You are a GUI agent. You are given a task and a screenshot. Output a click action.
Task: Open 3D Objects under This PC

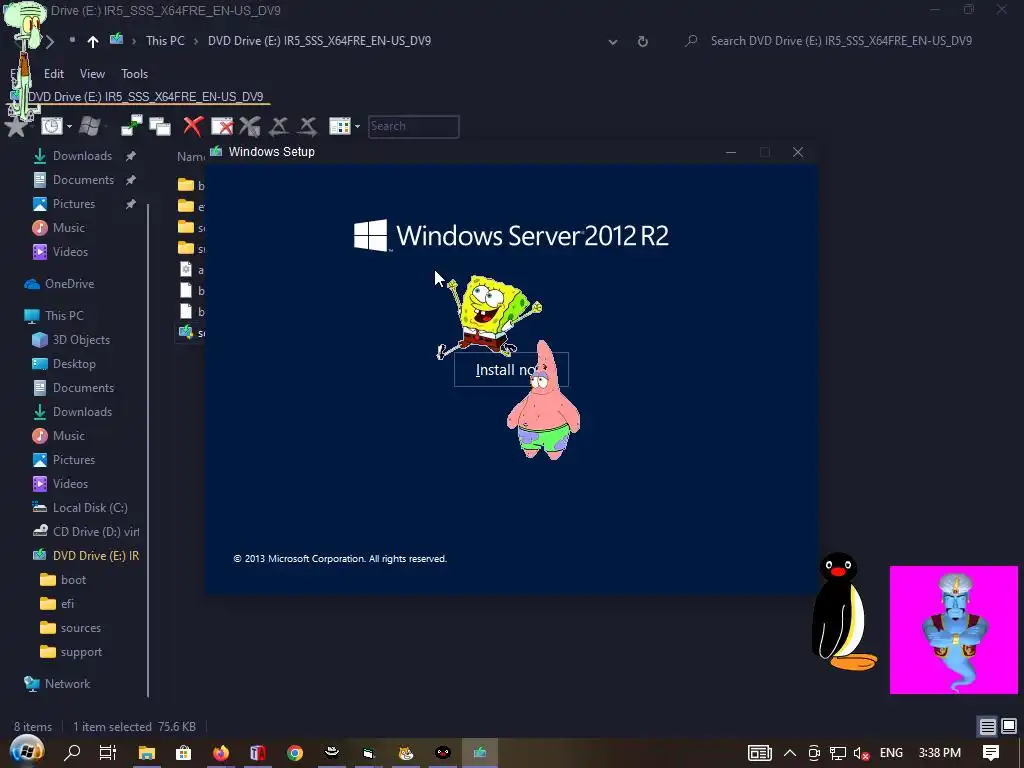[x=81, y=340]
